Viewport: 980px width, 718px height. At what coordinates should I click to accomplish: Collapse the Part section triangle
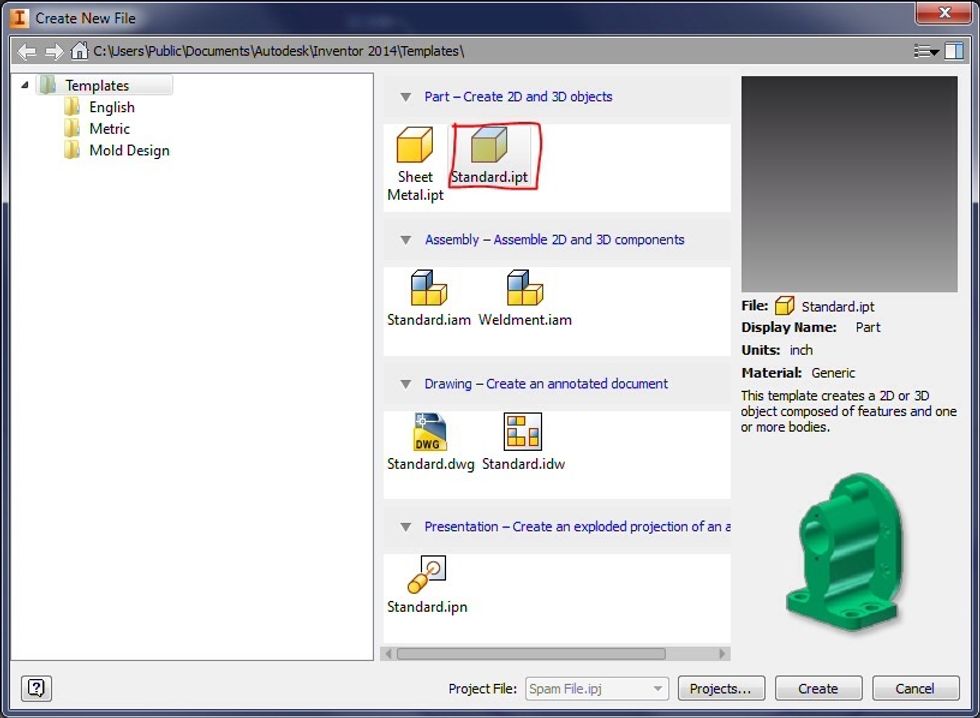[x=405, y=97]
